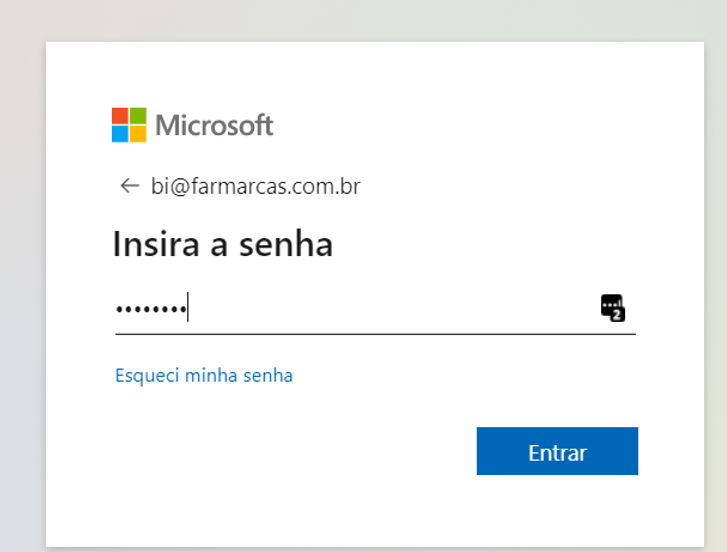
Task: Focus the password input field
Action: [x=380, y=308]
